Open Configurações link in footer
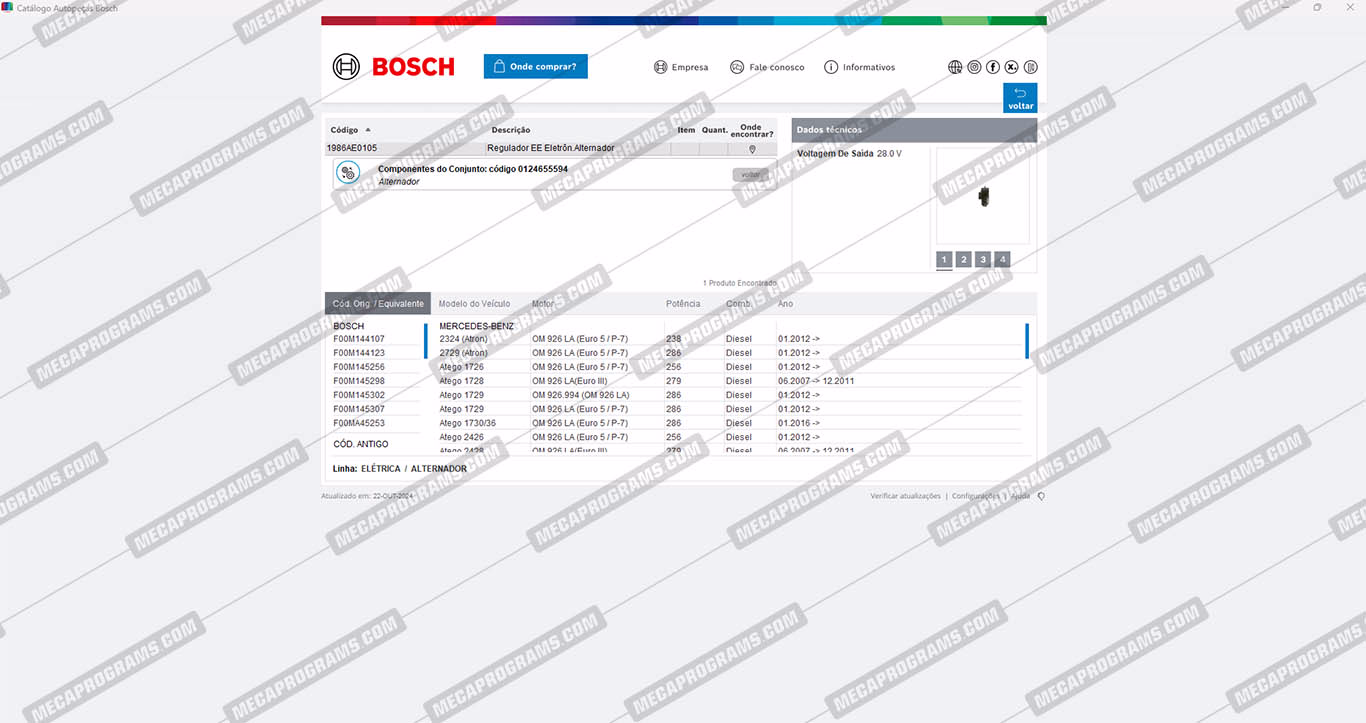Screen dimensions: 1366x723 click(x=975, y=496)
